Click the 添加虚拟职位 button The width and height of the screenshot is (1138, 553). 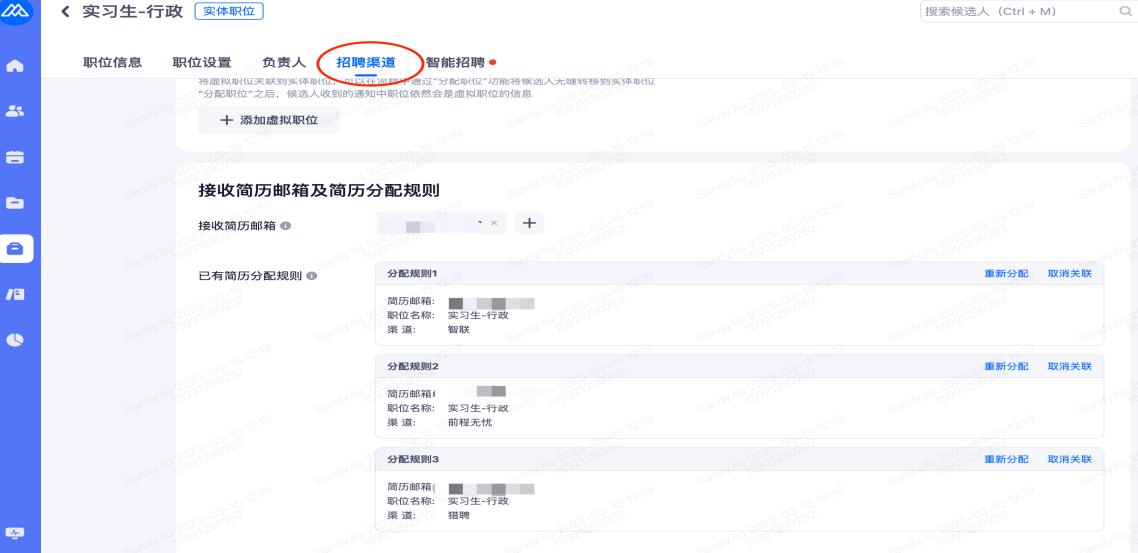pyautogui.click(x=268, y=120)
